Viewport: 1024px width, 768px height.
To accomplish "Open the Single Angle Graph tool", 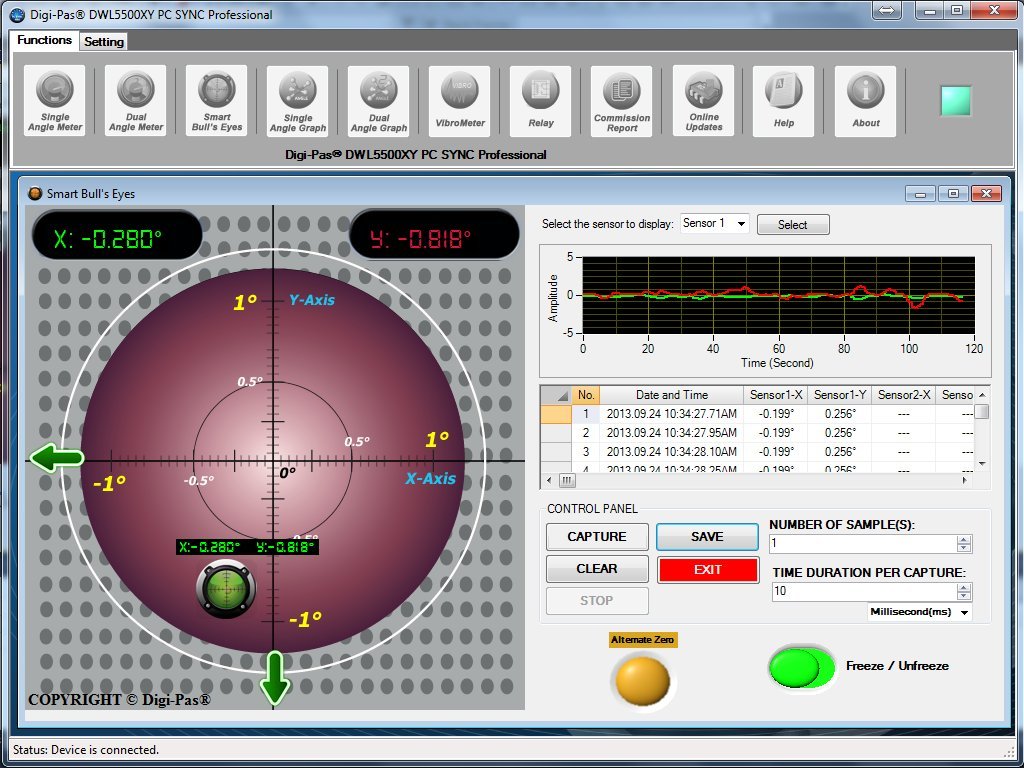I will point(298,101).
